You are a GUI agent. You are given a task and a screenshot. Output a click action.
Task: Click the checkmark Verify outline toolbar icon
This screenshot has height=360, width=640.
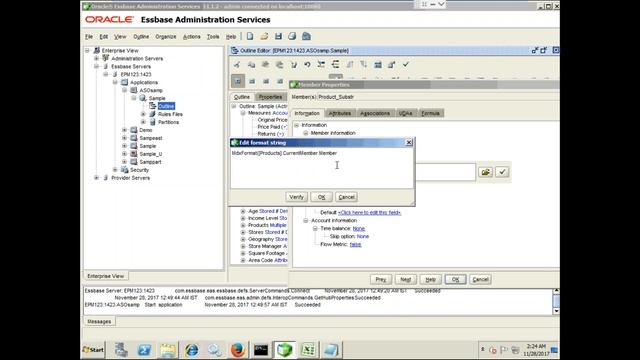point(406,64)
